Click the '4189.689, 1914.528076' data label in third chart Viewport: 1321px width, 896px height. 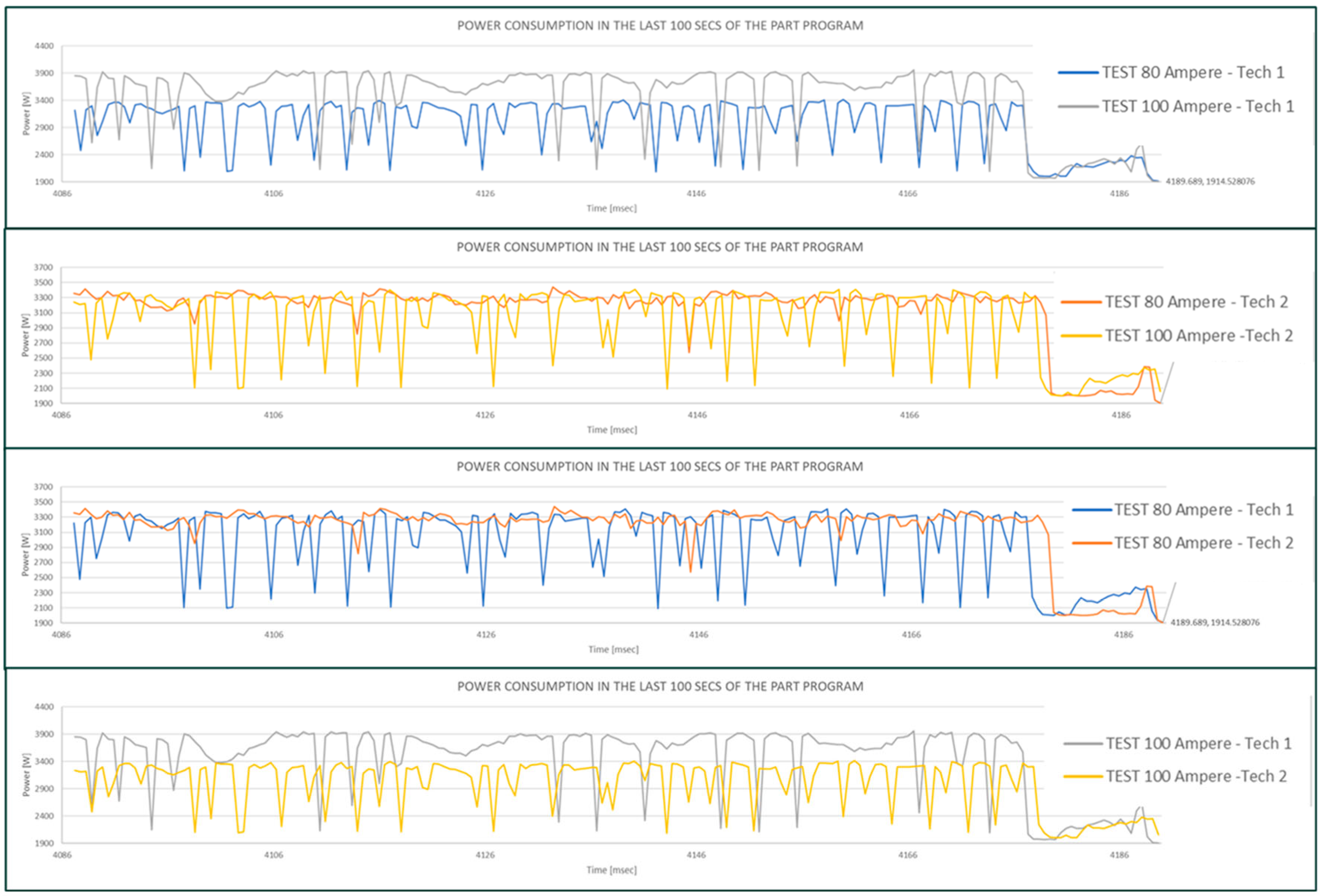(x=1215, y=623)
